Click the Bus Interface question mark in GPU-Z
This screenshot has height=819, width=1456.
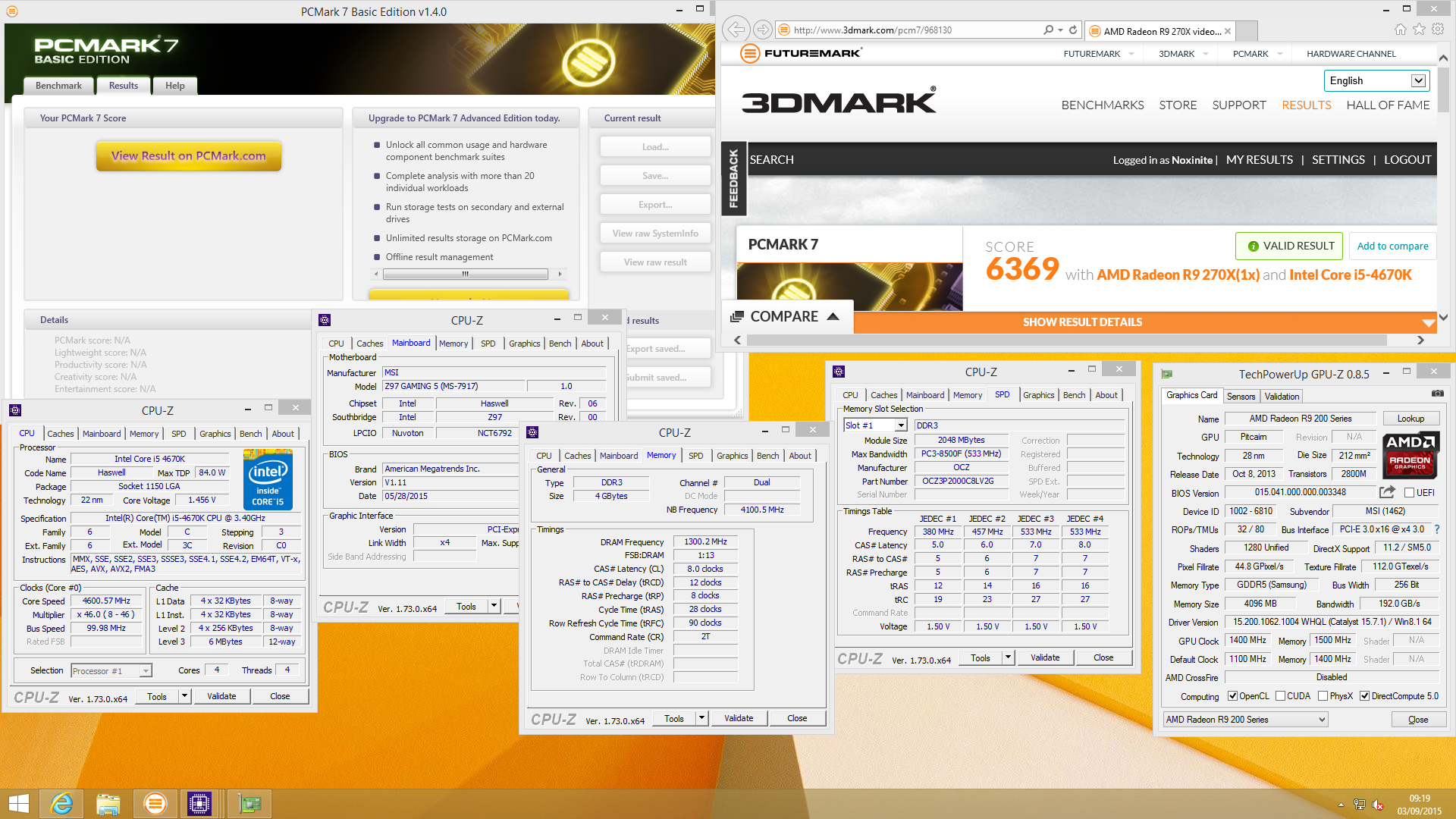coord(1437,529)
